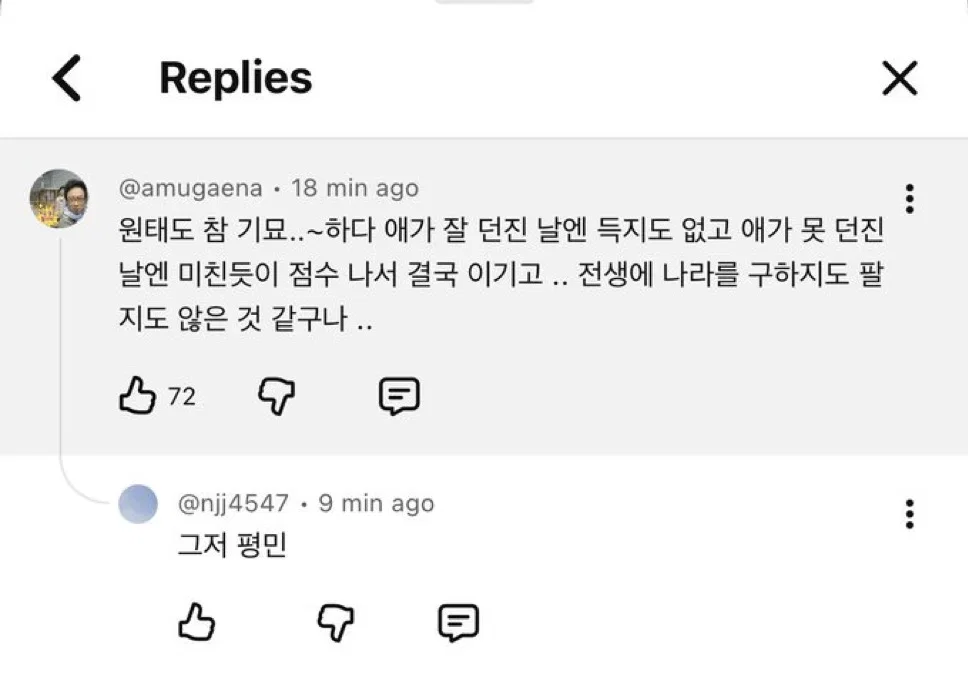Screen dimensions: 968x698
Task: Dislike the comment by @amugaena
Action: tap(276, 396)
